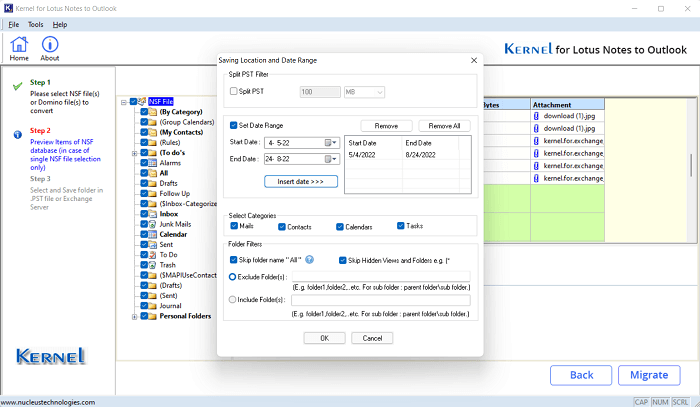Select the 5/4/2022 date range row

pos(403,155)
